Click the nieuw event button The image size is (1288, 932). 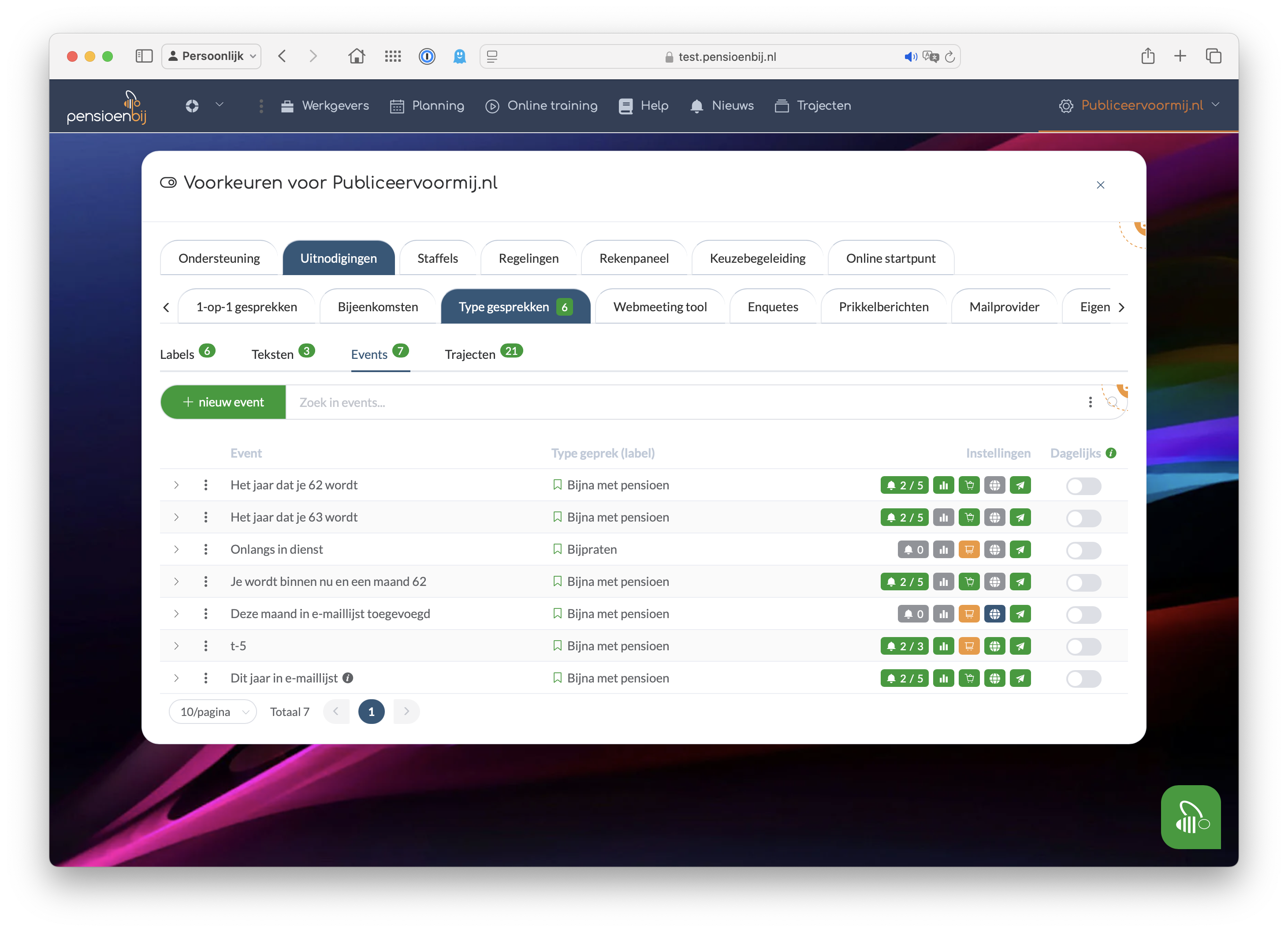click(223, 402)
